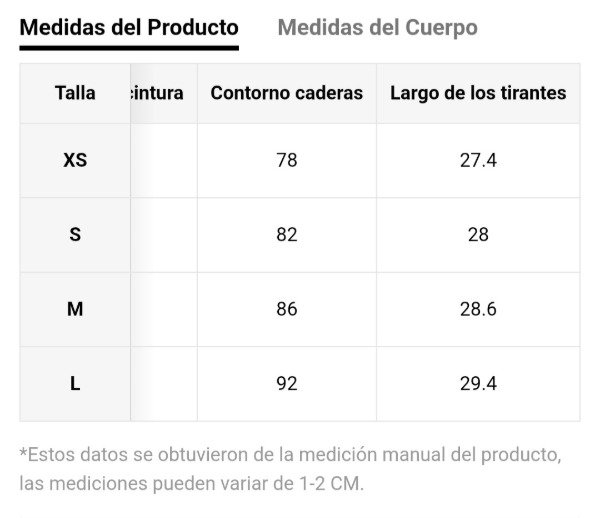
Task: Click the Talla column header
Action: [x=75, y=93]
